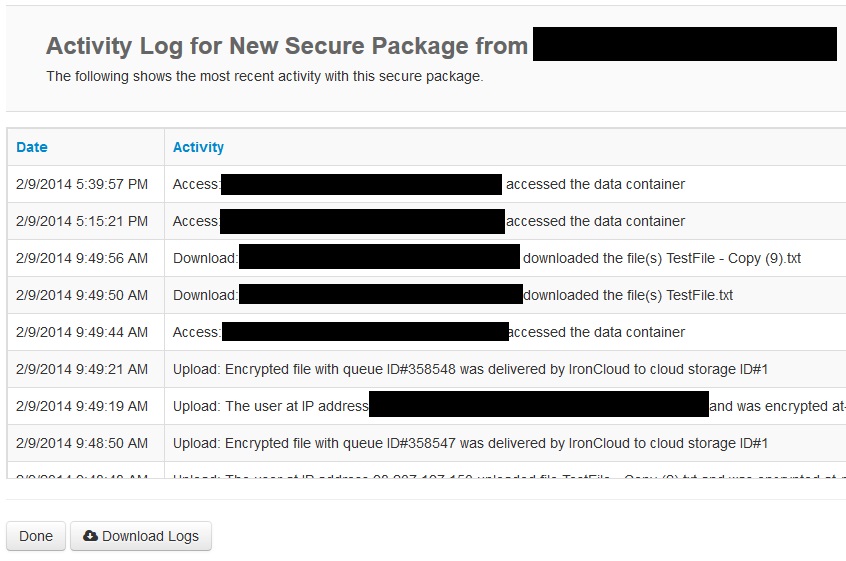This screenshot has height=561, width=846.
Task: Click the Activity column header
Action: (198, 147)
